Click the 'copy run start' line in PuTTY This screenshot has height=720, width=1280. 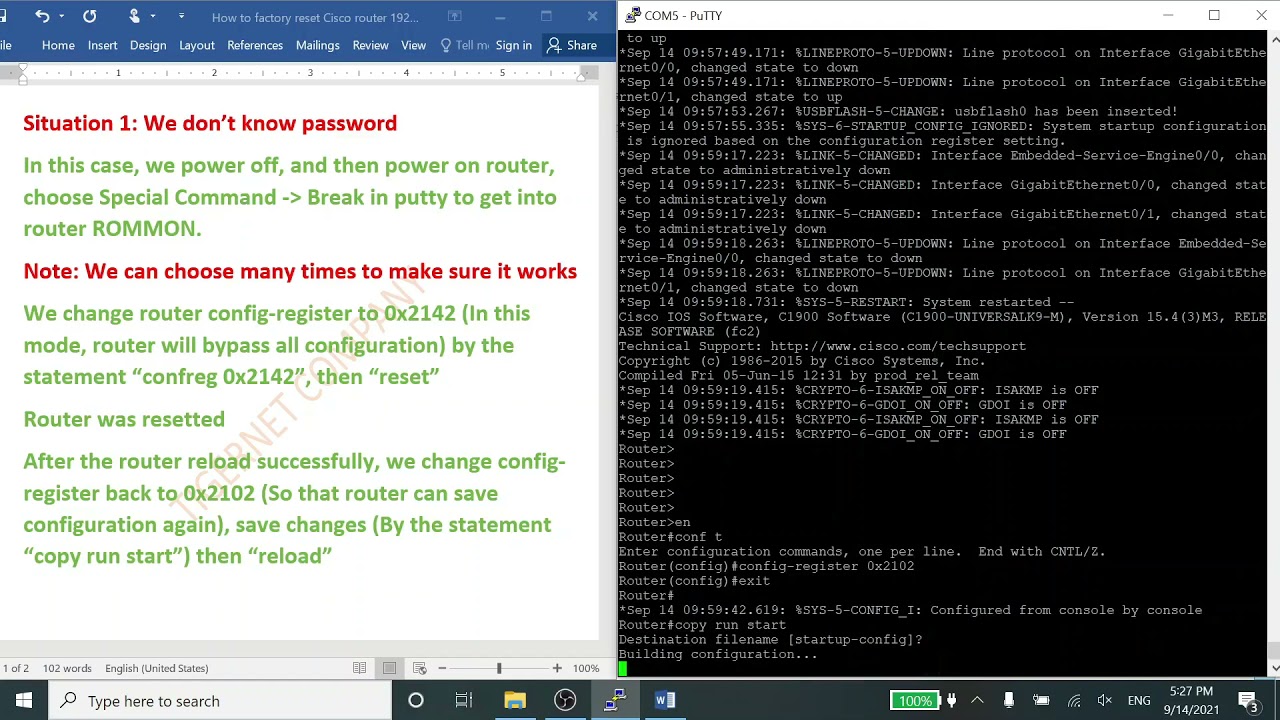702,625
